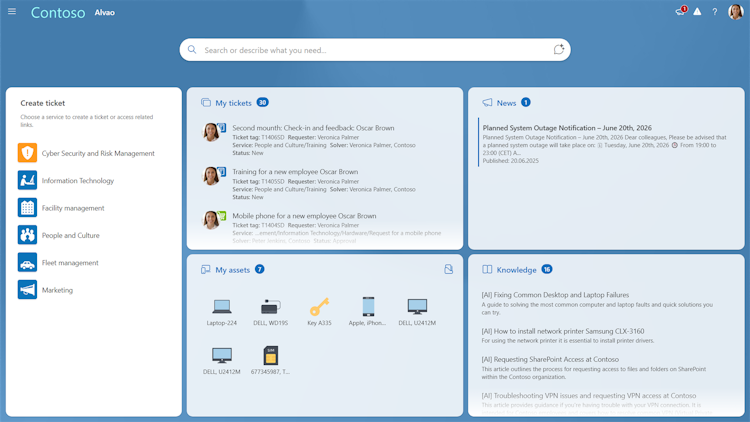This screenshot has height=422, width=750.
Task: Open article Requesting SharePoint Access at Contoso
Action: (550, 359)
